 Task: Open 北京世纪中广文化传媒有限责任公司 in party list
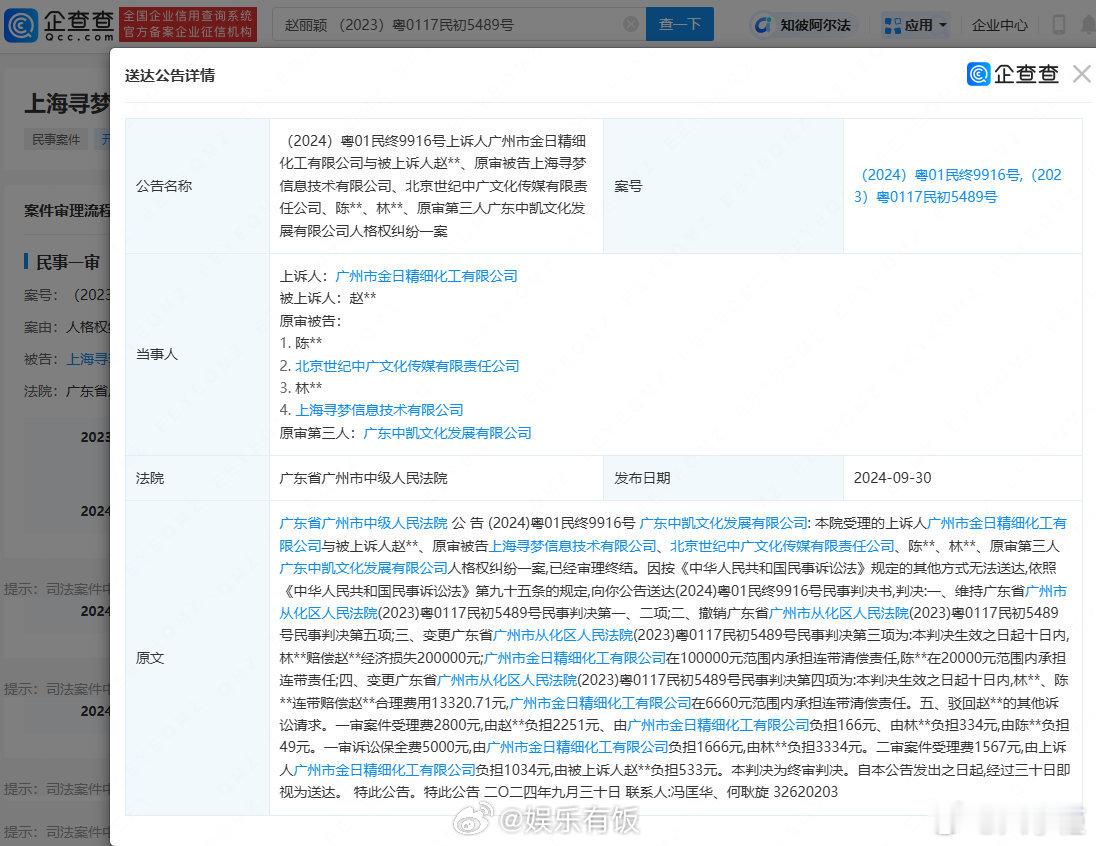407,366
